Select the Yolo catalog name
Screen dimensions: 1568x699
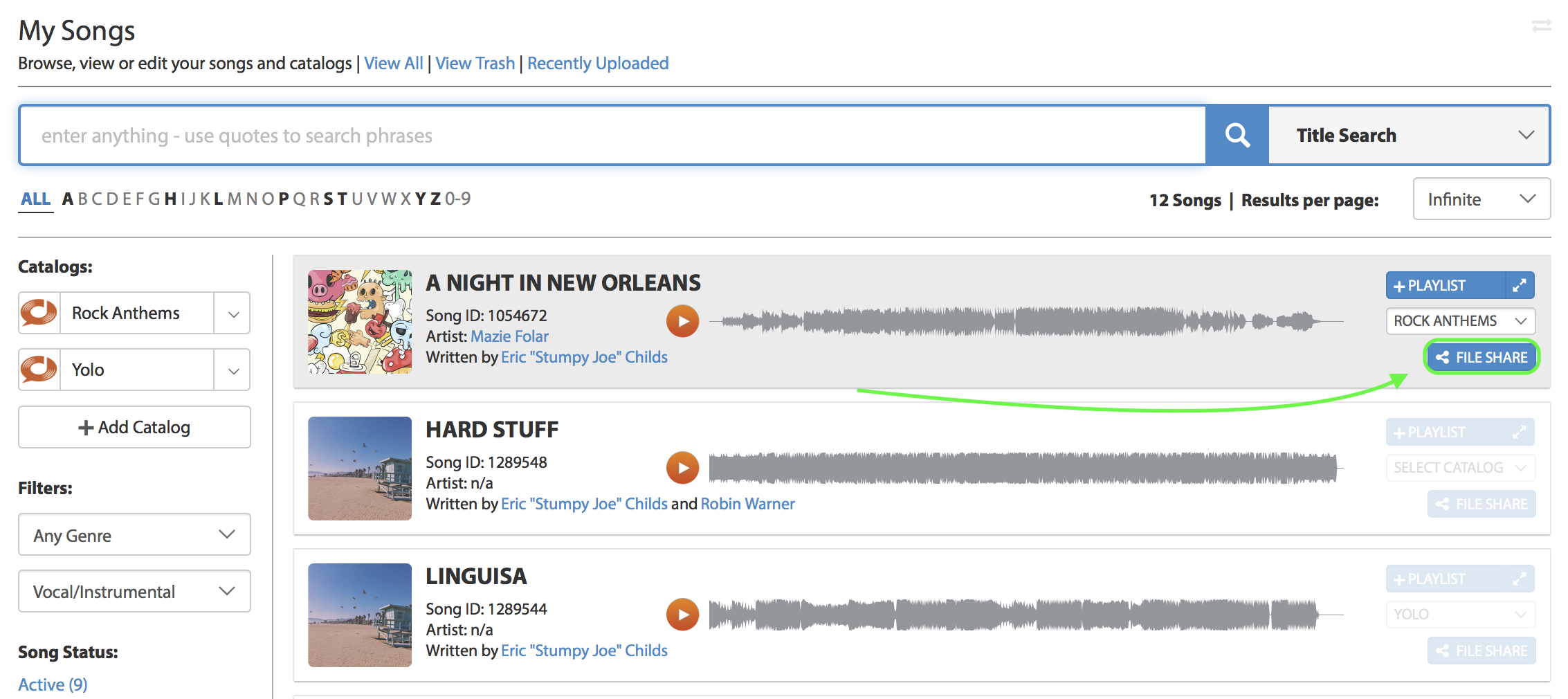(x=137, y=370)
